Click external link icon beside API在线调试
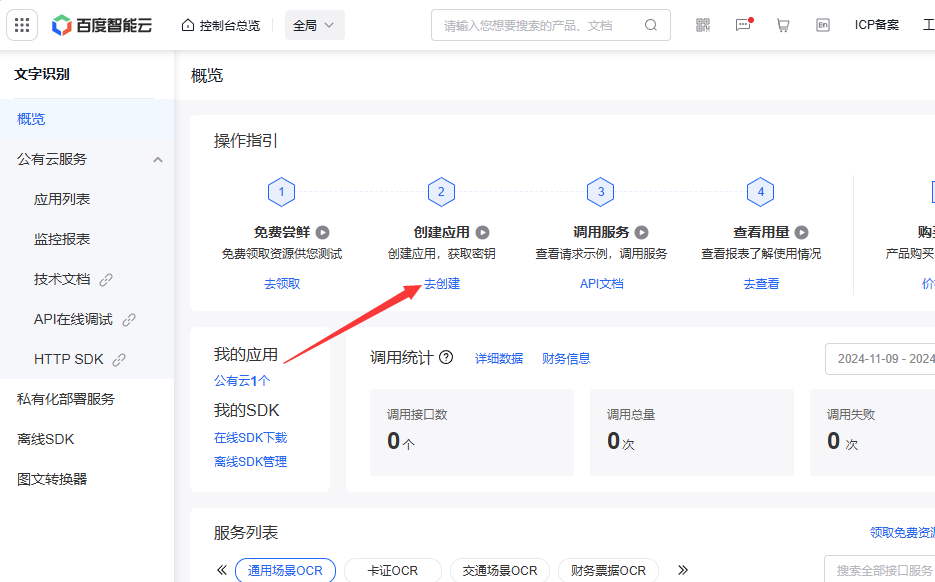This screenshot has width=935, height=582. 129,320
